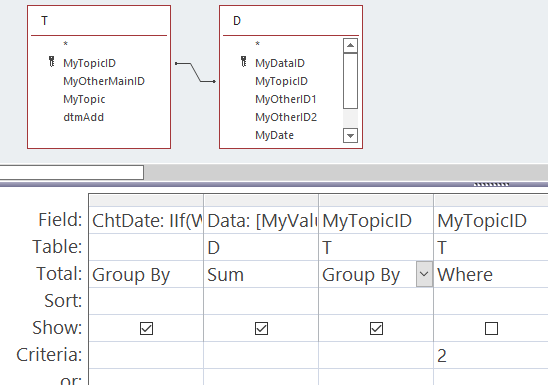Image resolution: width=548 pixels, height=385 pixels.
Task: Click the scroll down arrow in table D
Action: 351,136
